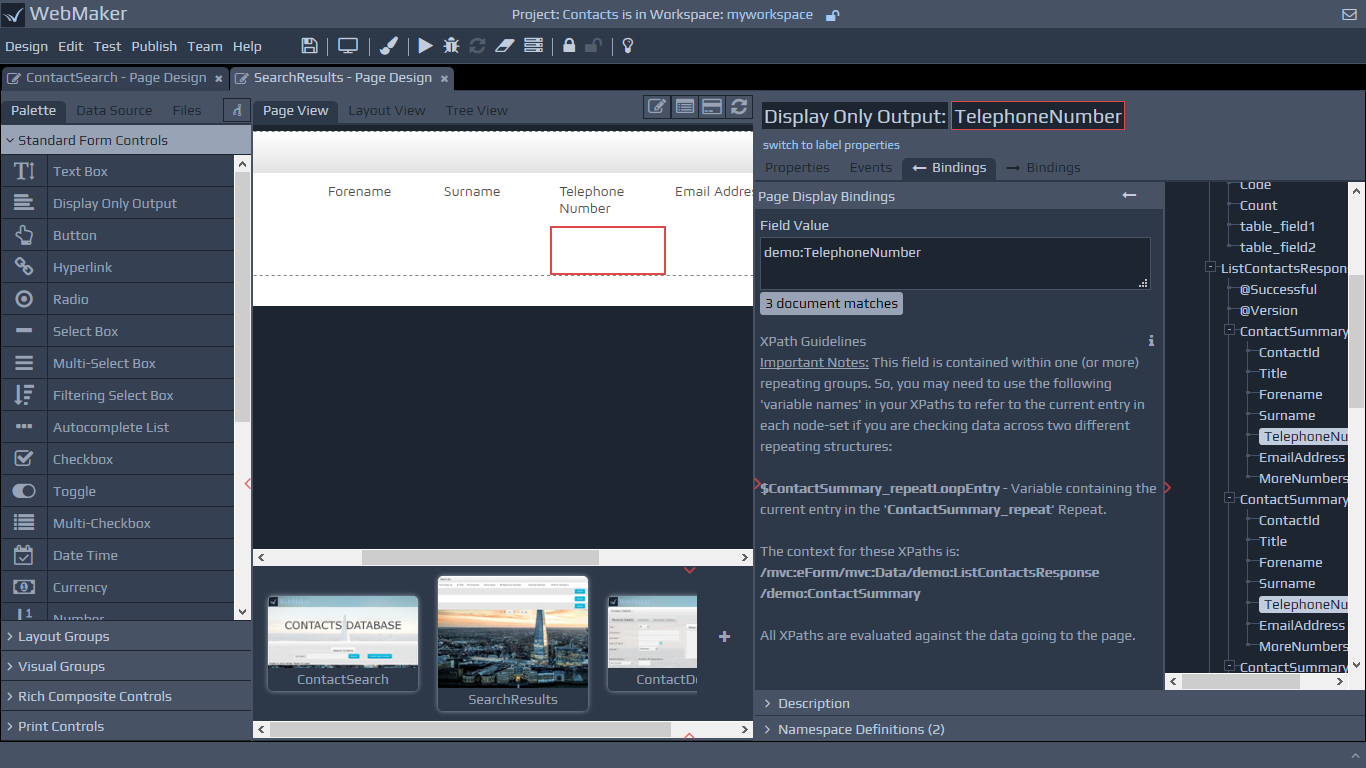Expand the Layout Groups section
Viewport: 1366px width, 768px height.
(125, 636)
